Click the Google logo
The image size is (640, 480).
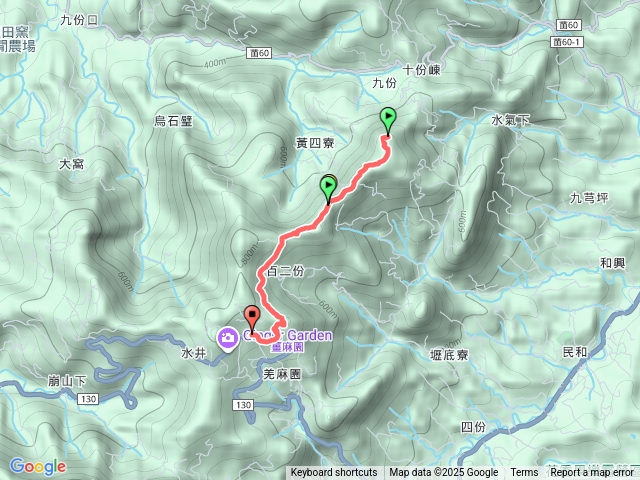click(x=38, y=467)
